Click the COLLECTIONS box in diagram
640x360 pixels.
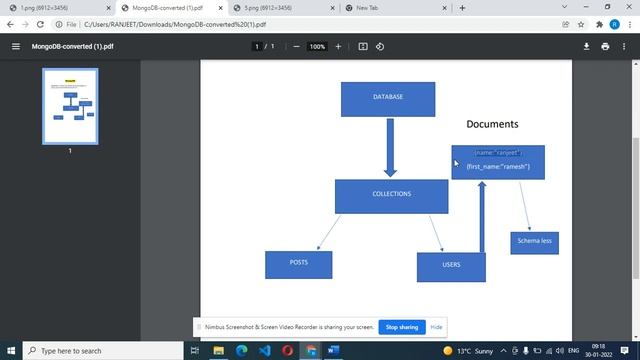pos(391,196)
